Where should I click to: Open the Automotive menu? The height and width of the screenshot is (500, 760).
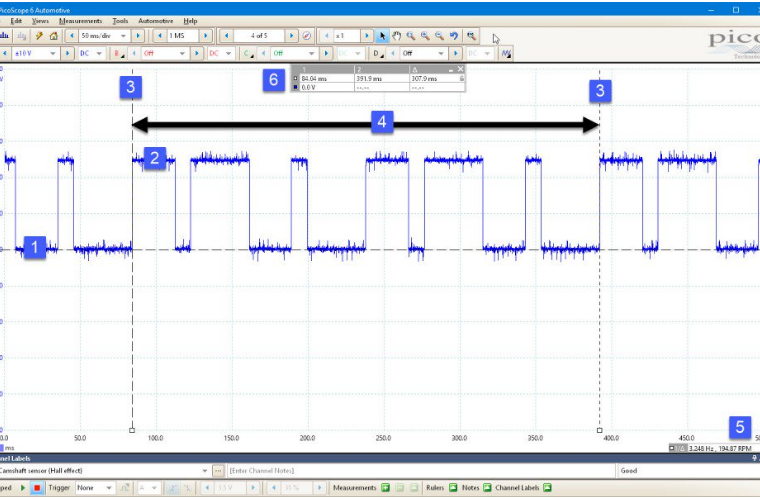156,21
